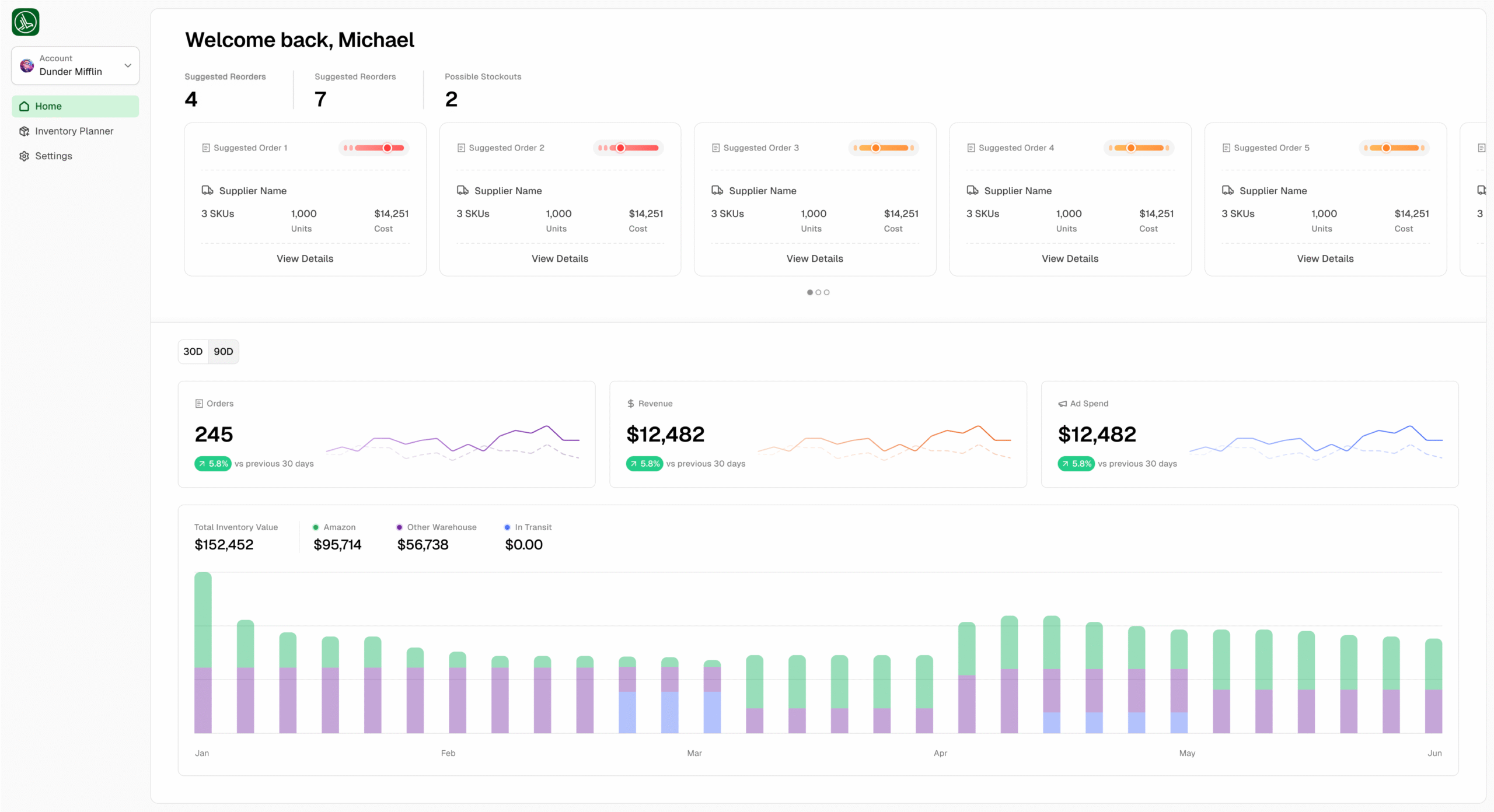
Task: Click the dollar icon beside Revenue
Action: point(631,404)
